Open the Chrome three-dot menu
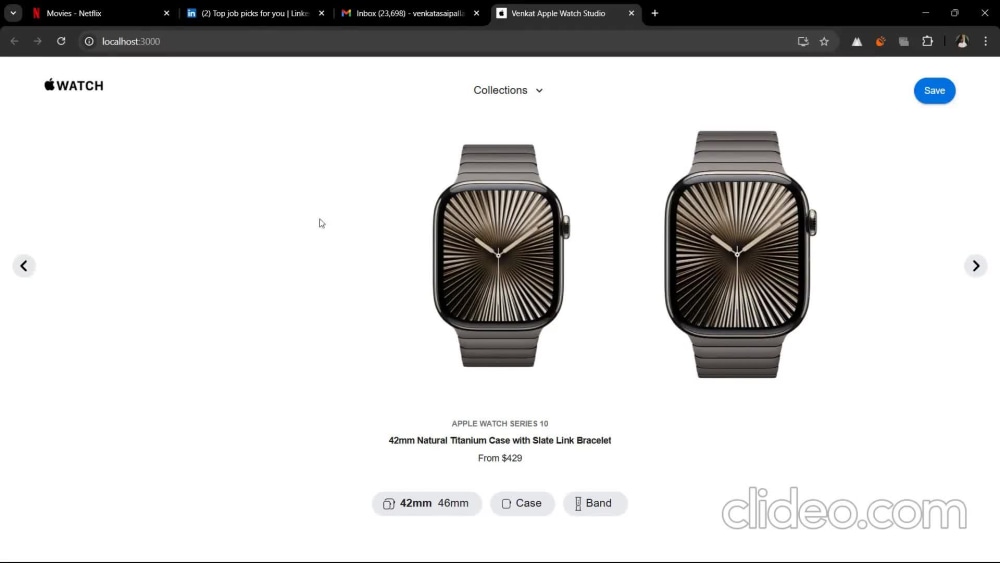This screenshot has height=563, width=1000. tap(985, 41)
